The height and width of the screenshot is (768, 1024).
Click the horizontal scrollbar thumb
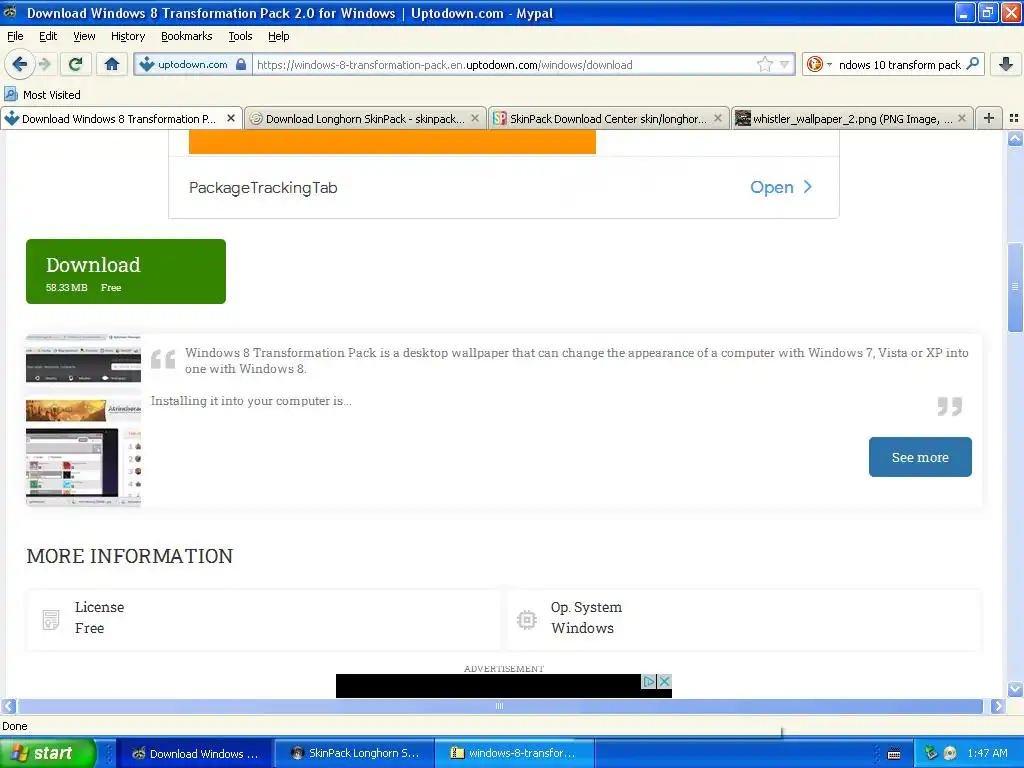coord(500,706)
